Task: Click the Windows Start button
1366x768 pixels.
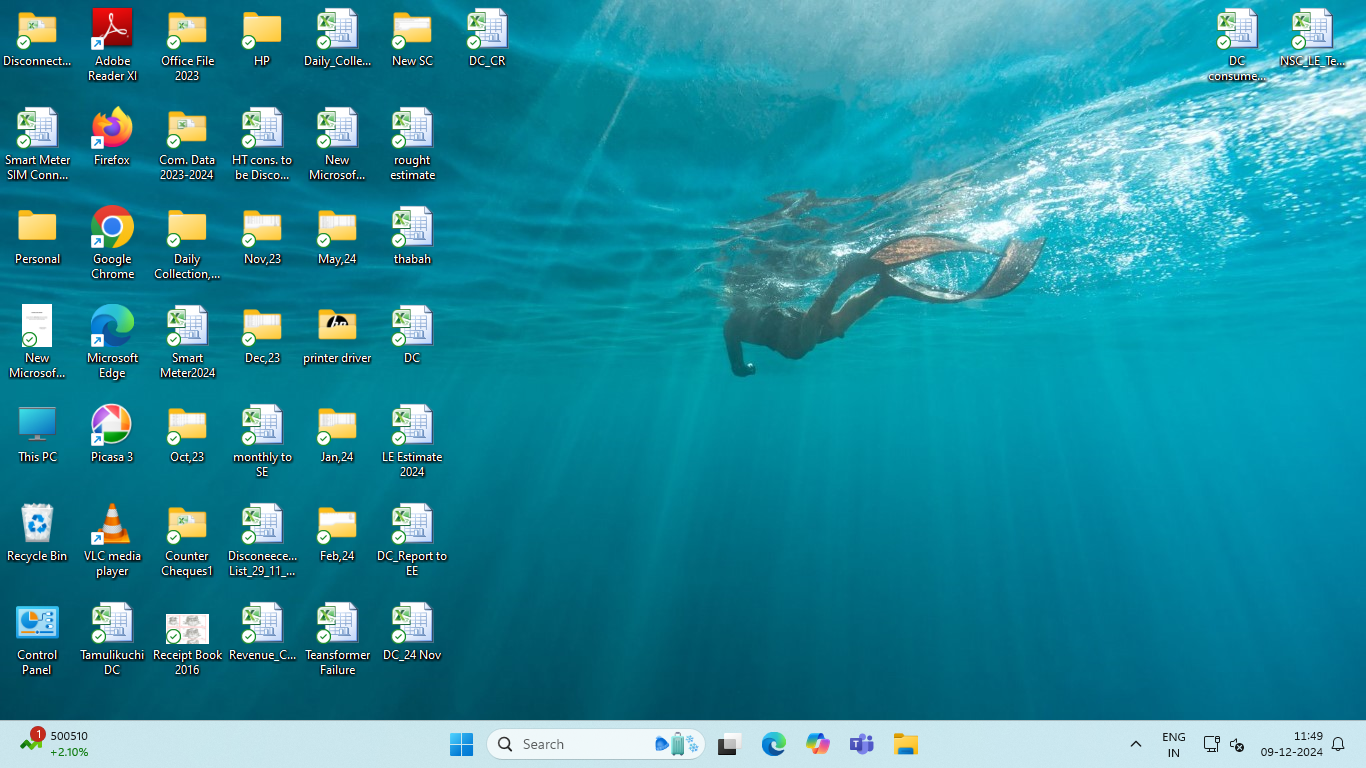Action: 461,744
